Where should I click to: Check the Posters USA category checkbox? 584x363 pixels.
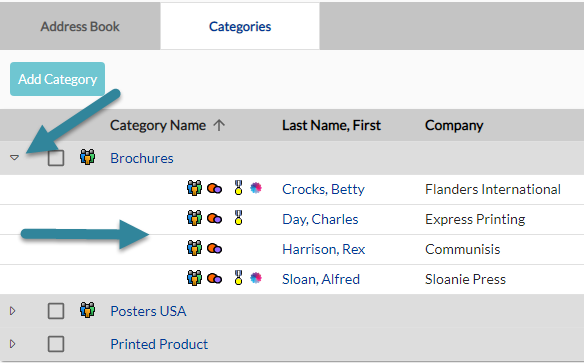click(x=56, y=311)
